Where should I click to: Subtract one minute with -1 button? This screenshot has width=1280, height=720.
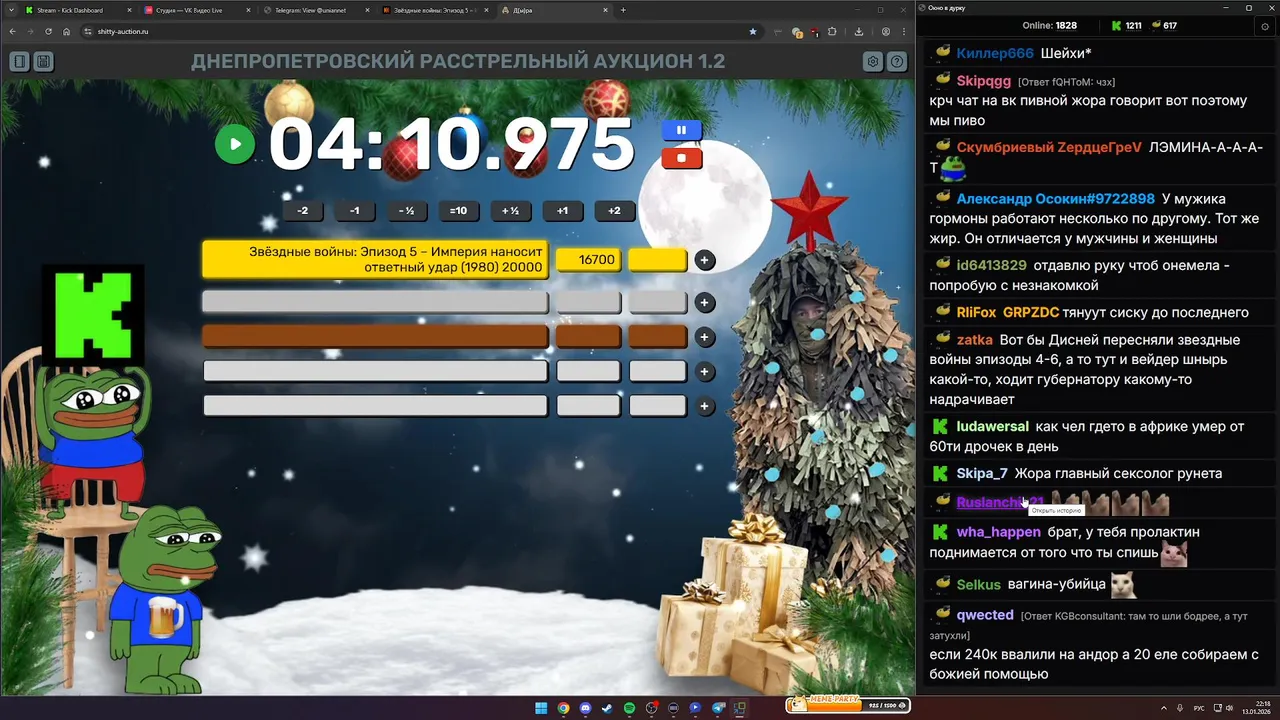[354, 211]
